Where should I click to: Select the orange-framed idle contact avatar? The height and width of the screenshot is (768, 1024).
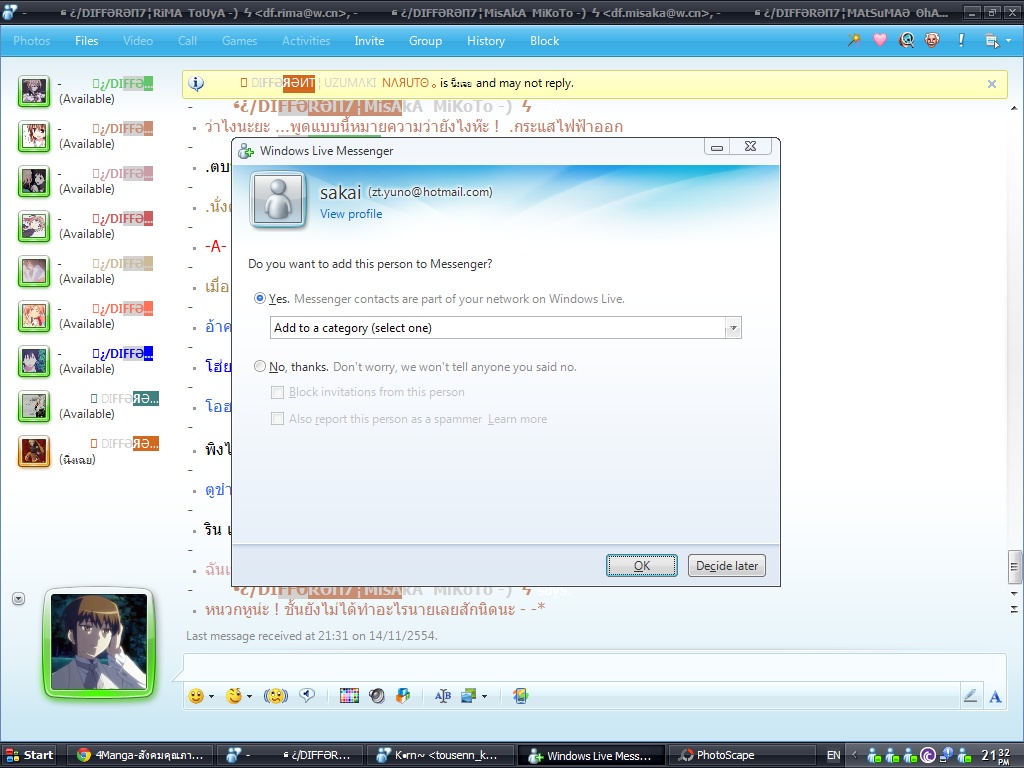click(34, 452)
